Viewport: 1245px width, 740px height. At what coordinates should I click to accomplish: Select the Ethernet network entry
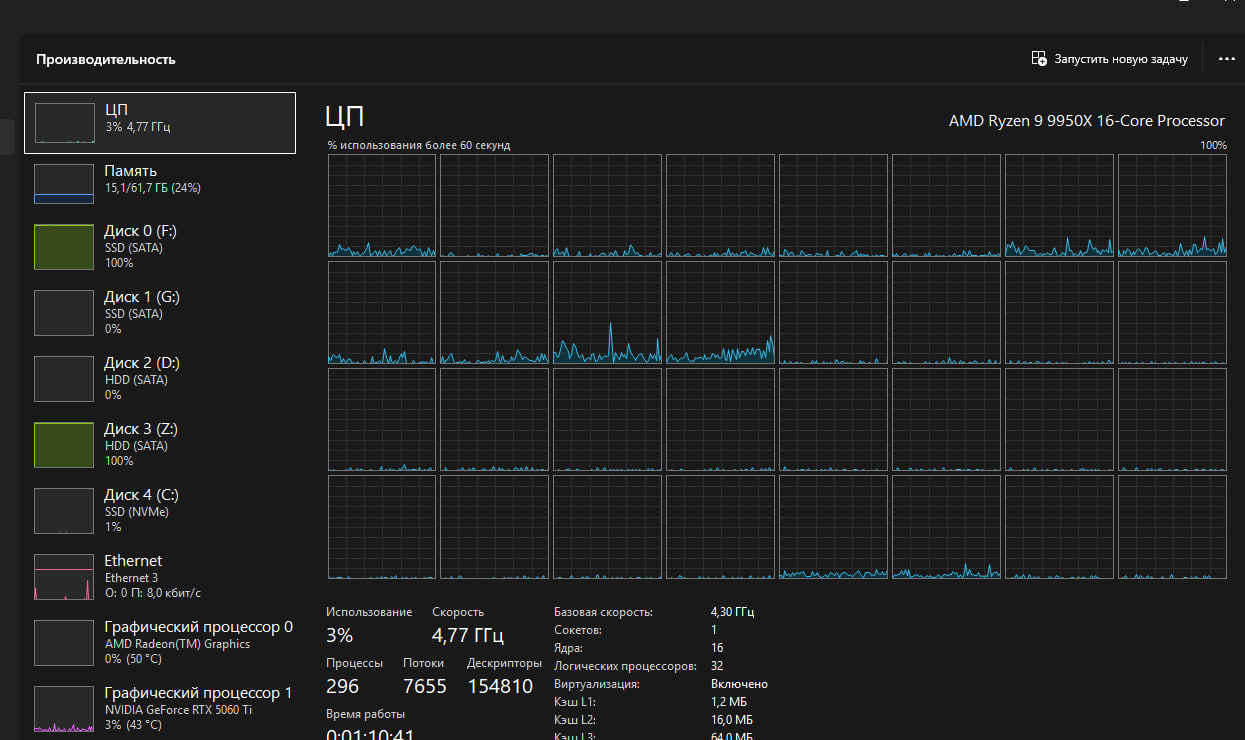(x=160, y=576)
